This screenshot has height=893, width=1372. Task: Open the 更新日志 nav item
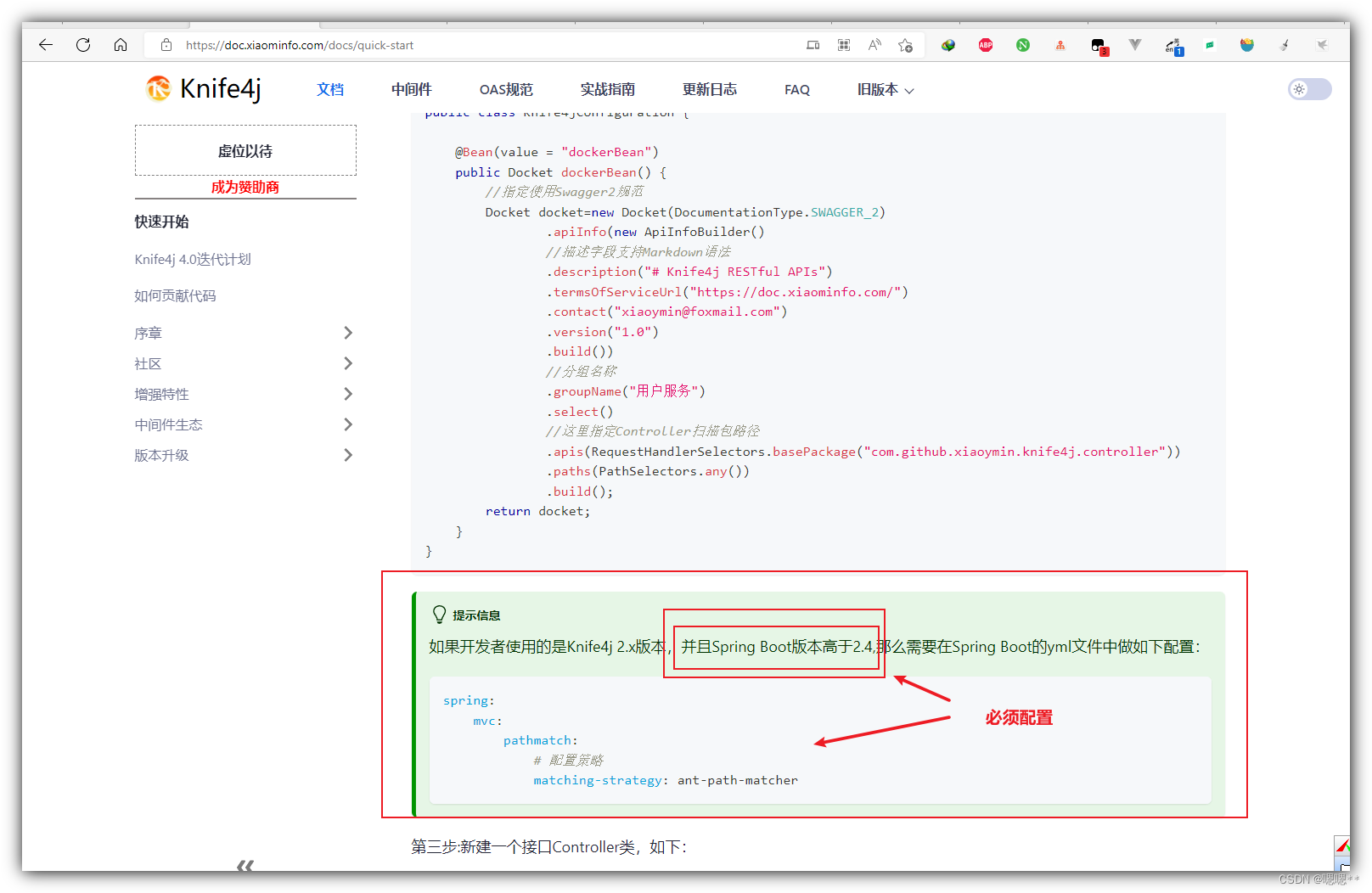[710, 89]
